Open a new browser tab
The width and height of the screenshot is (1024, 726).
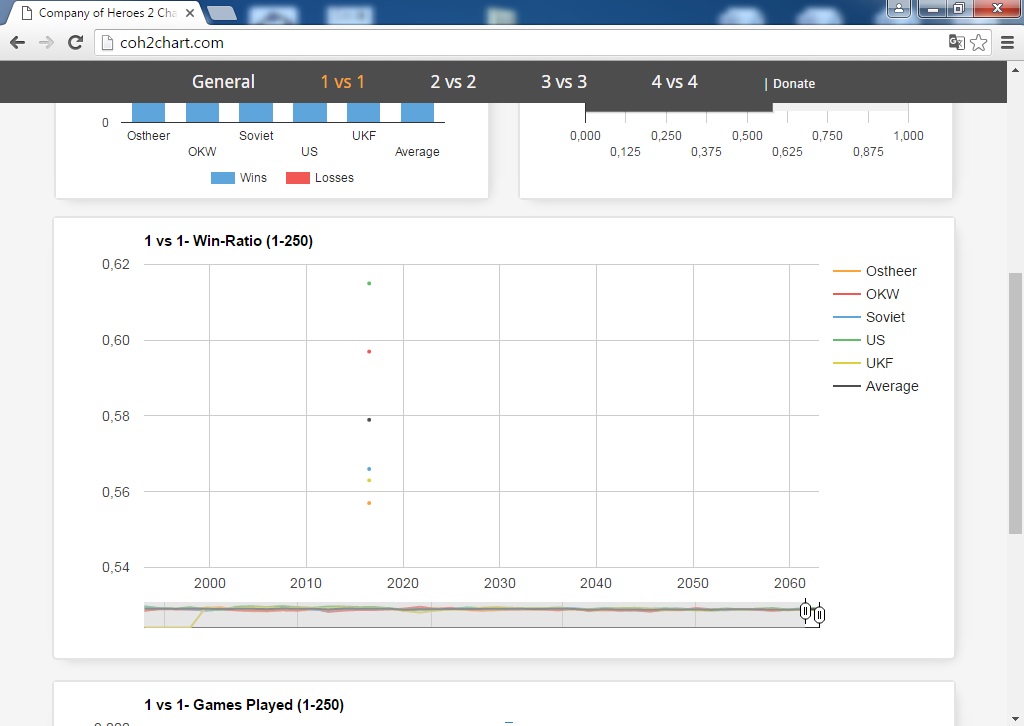222,13
